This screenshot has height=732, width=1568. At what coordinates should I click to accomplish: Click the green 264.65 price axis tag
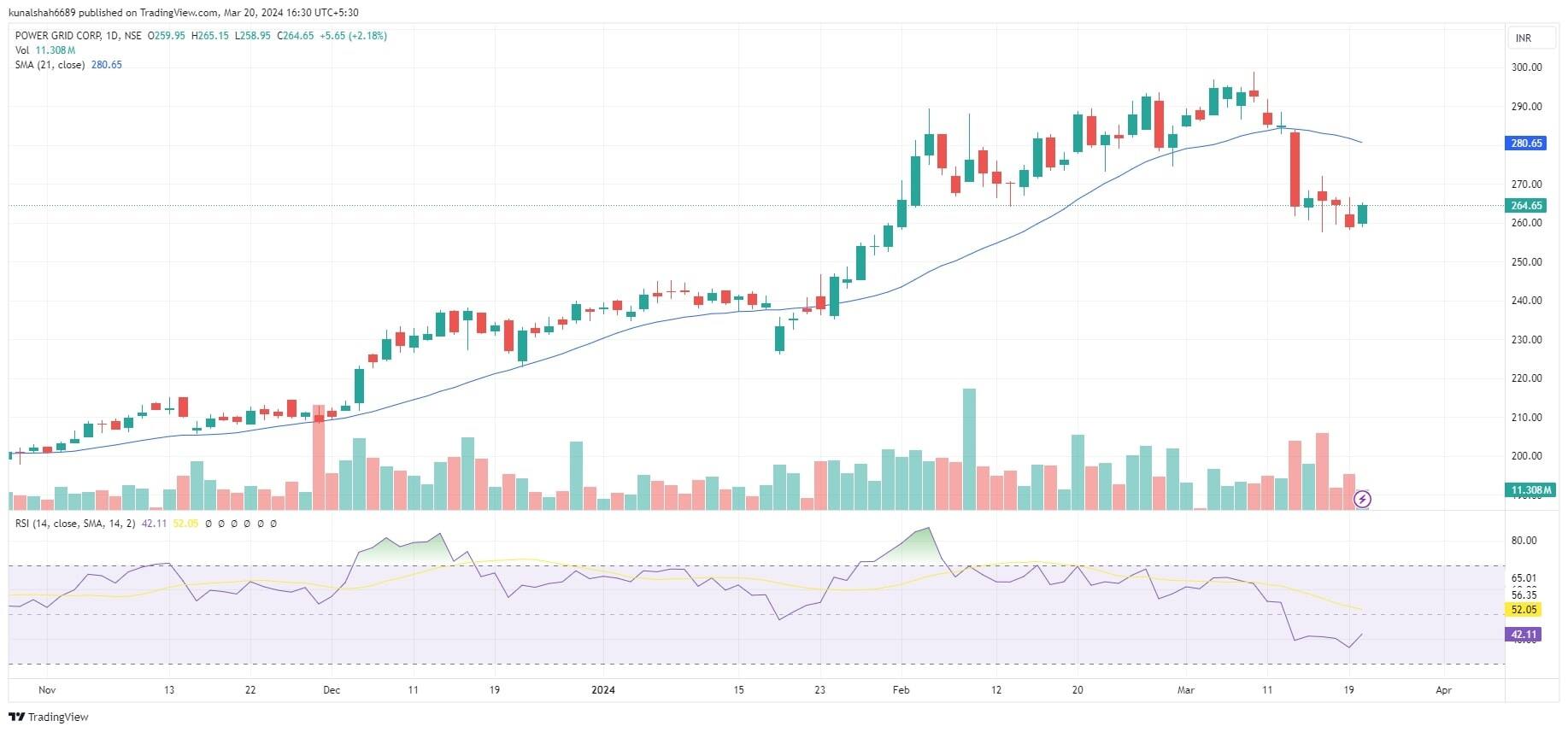pos(1526,206)
